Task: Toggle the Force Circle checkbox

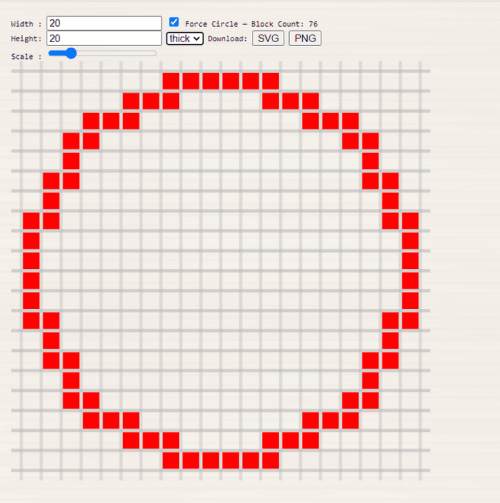Action: coord(174,22)
